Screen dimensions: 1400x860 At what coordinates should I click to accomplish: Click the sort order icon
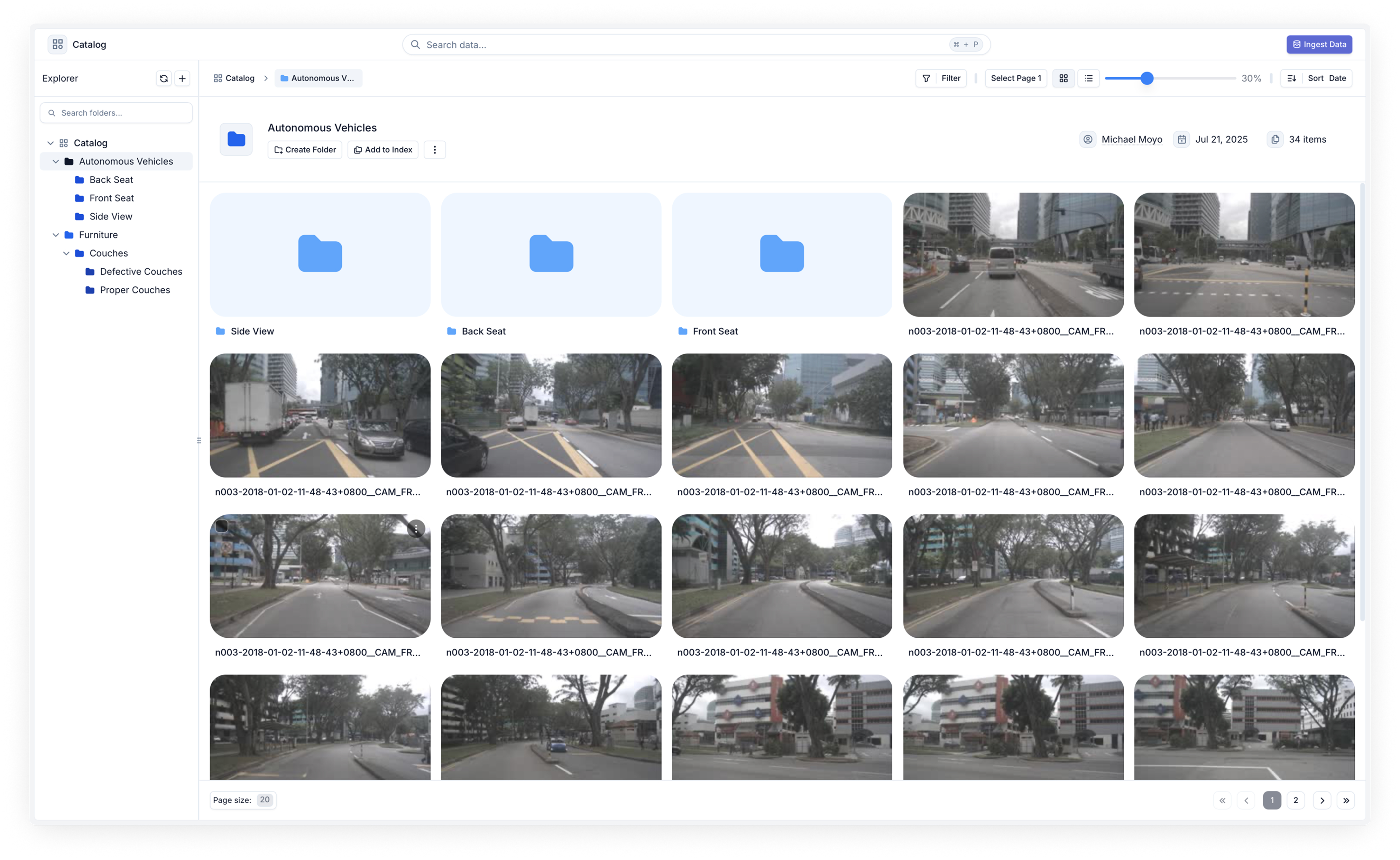pos(1292,78)
